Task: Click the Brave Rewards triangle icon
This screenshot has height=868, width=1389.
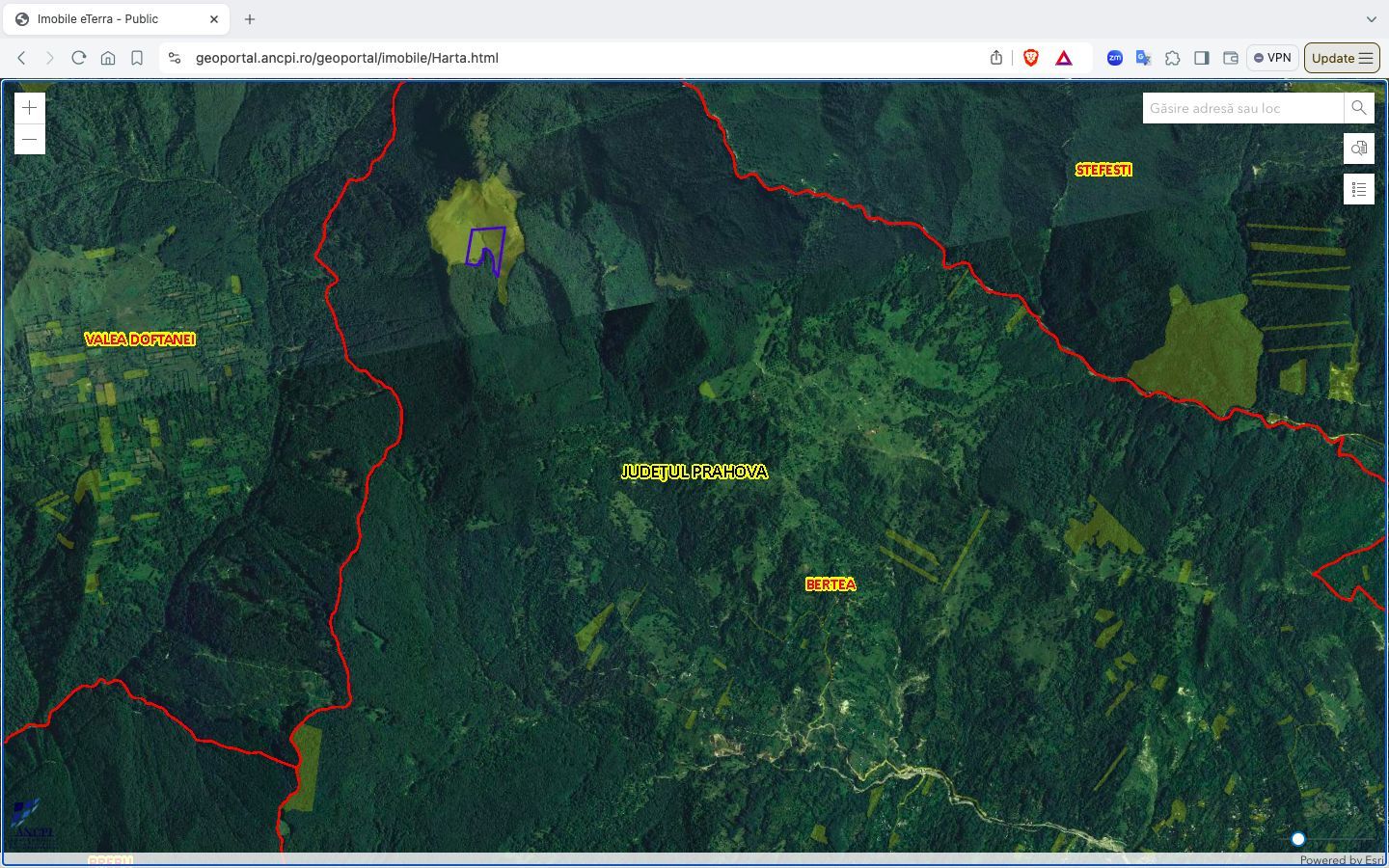Action: 1064,58
